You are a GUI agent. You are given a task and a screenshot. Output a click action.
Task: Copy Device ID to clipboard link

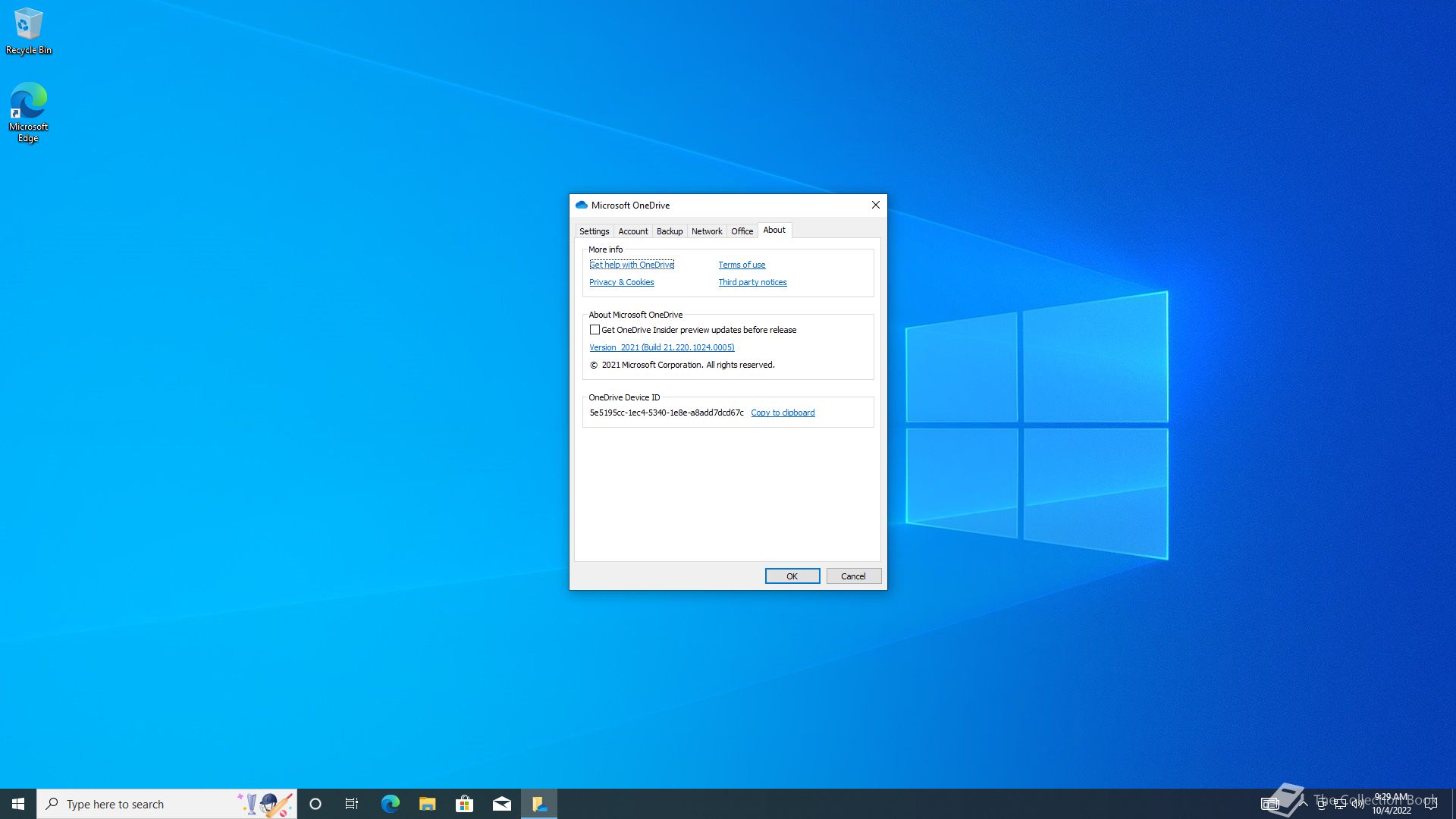(x=783, y=413)
